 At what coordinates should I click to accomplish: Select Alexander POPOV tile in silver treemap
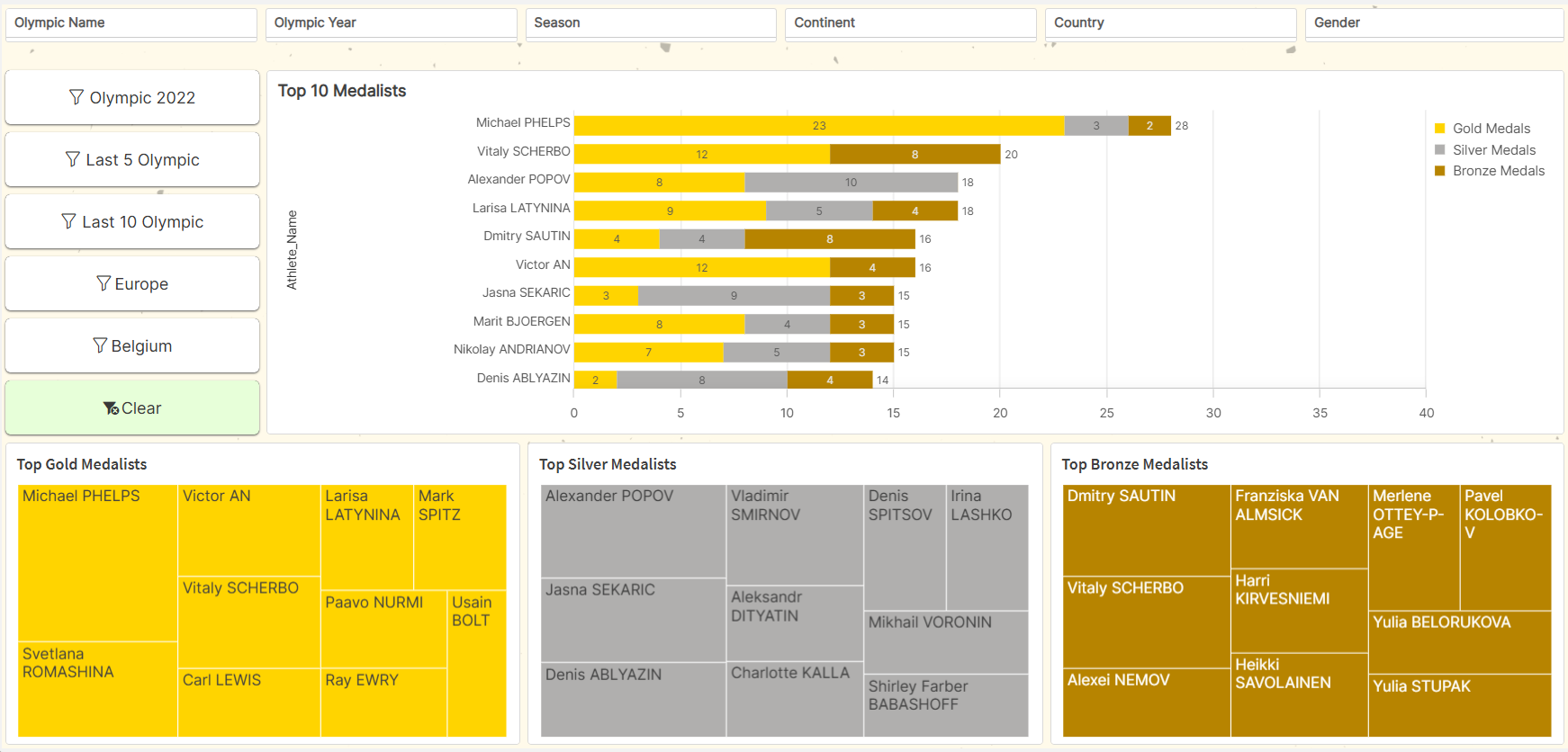pyautogui.click(x=633, y=531)
